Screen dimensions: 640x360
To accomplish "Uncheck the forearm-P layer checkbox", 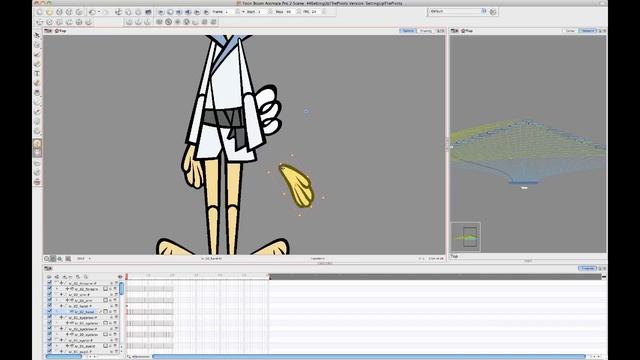I will [x=49, y=283].
